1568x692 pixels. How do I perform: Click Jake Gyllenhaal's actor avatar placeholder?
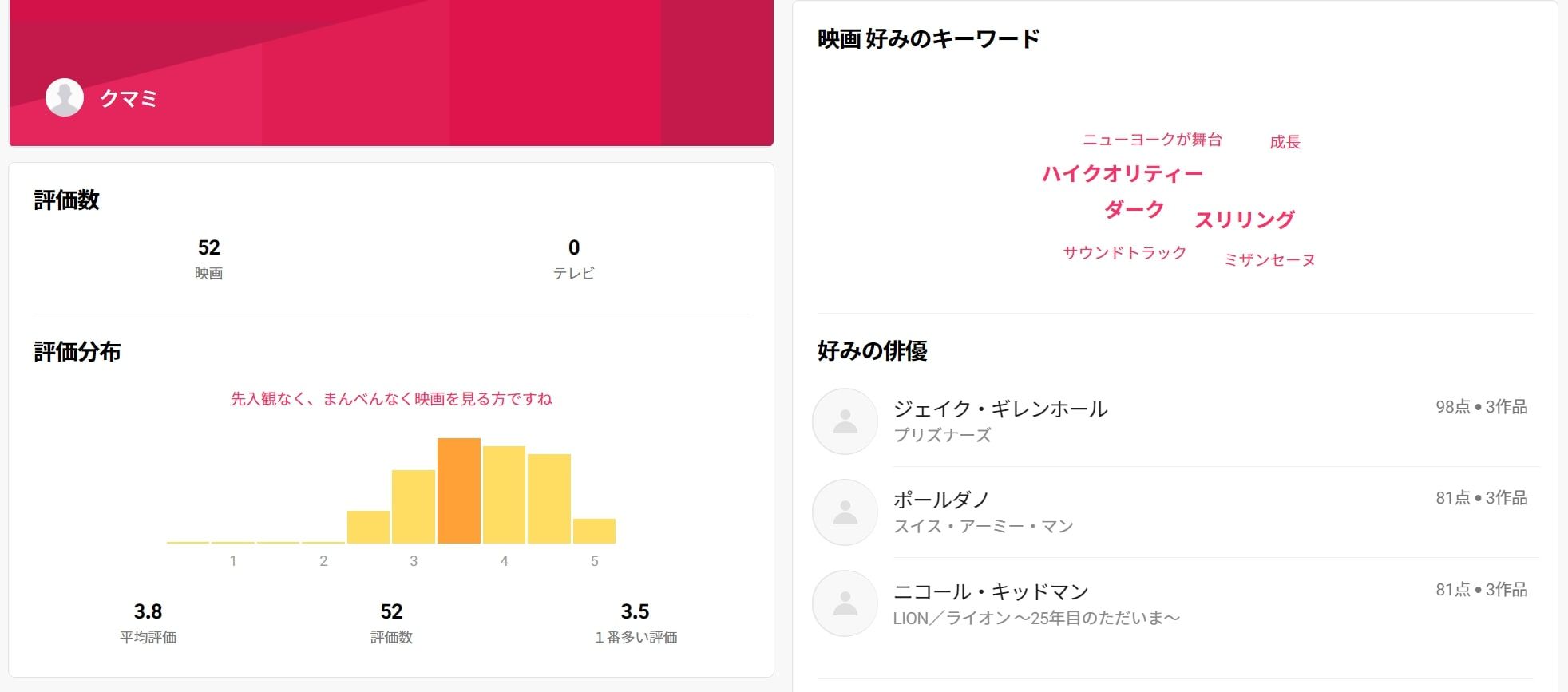click(845, 421)
